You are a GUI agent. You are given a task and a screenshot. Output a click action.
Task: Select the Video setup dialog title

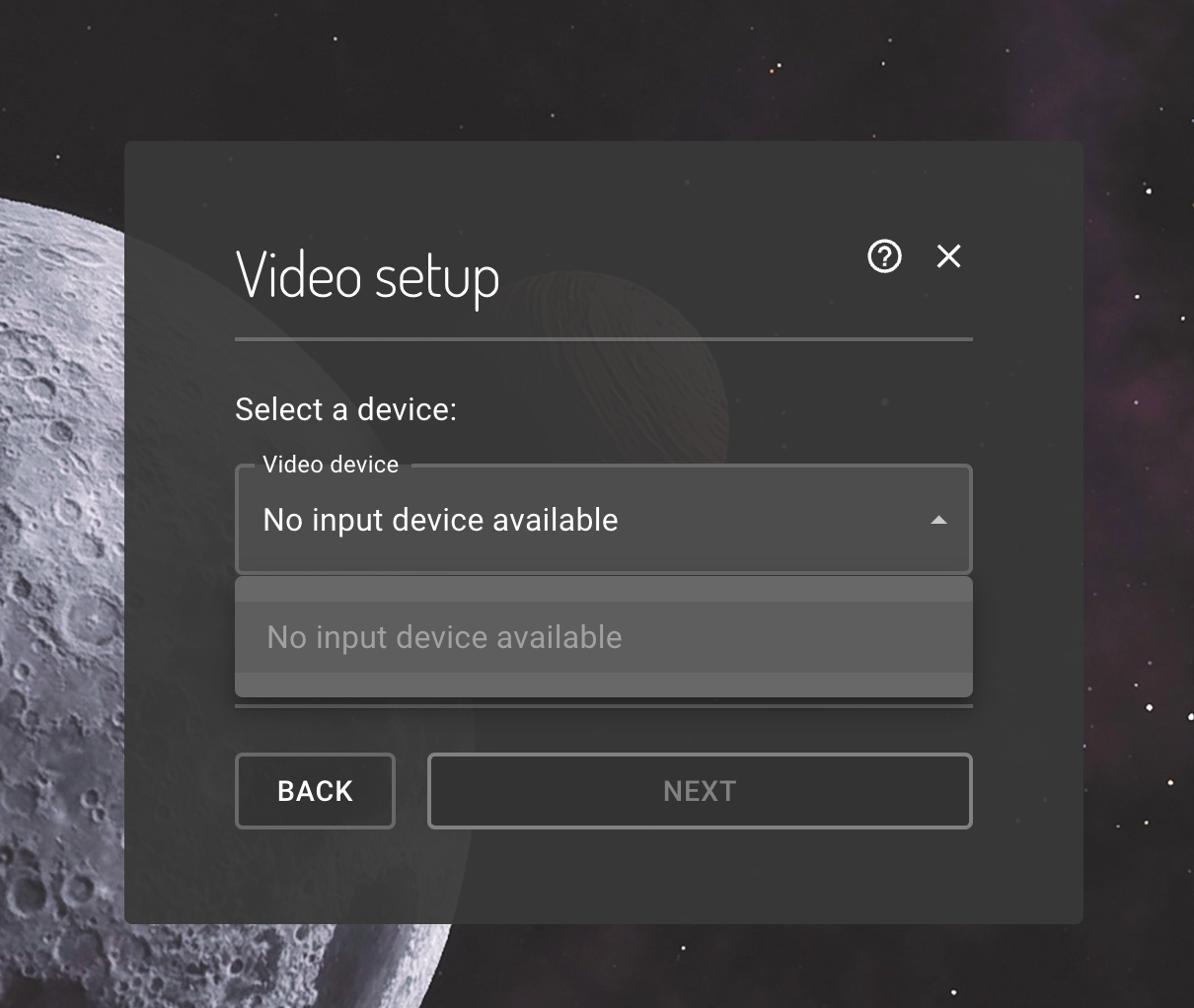click(366, 277)
